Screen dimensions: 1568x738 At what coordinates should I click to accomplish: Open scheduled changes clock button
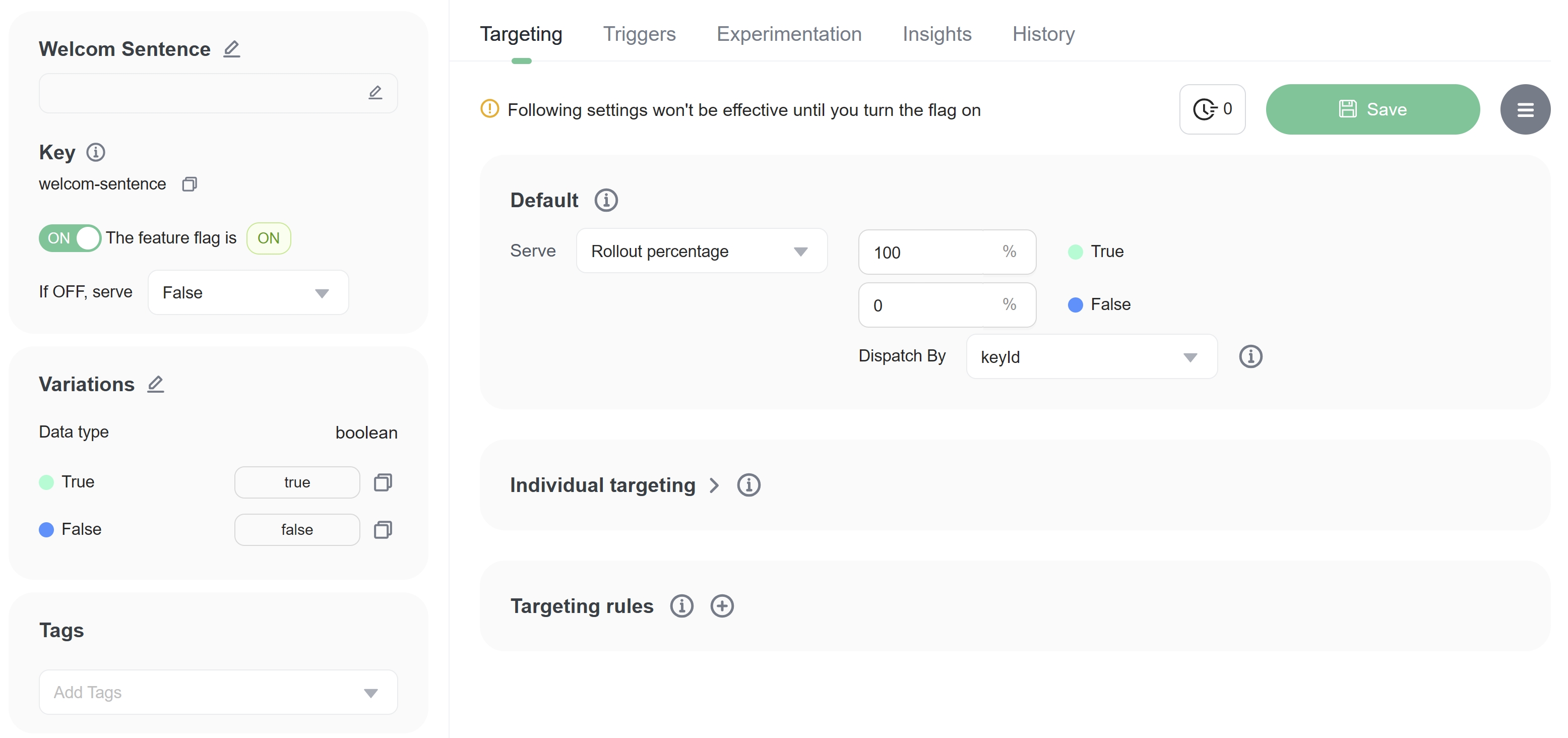click(1212, 109)
